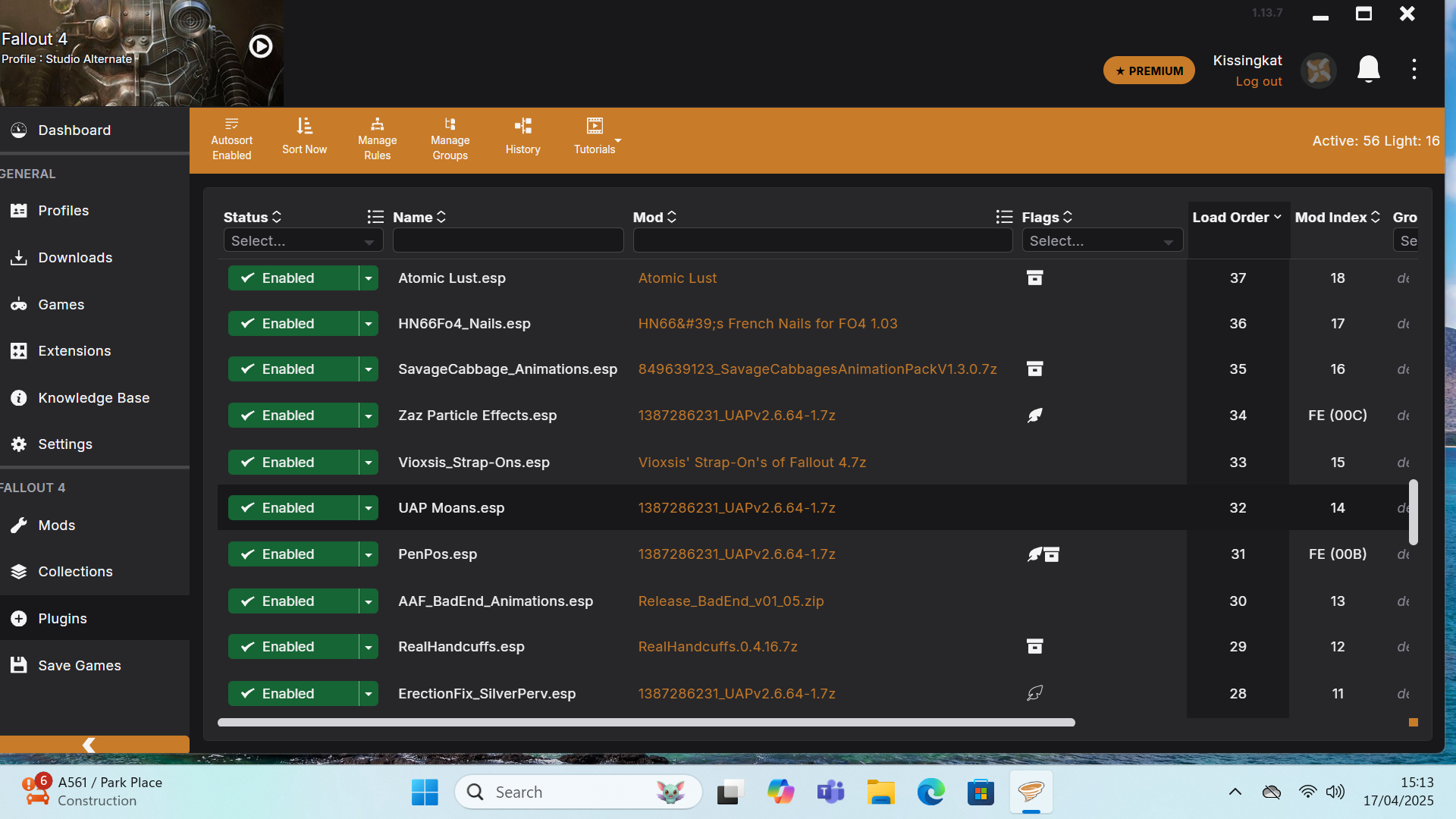Click feather flag icon for PenPos.esp
The width and height of the screenshot is (1456, 819).
pos(1034,554)
